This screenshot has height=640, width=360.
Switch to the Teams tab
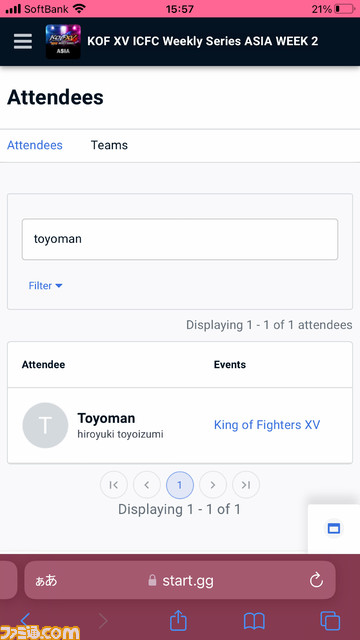(x=109, y=145)
